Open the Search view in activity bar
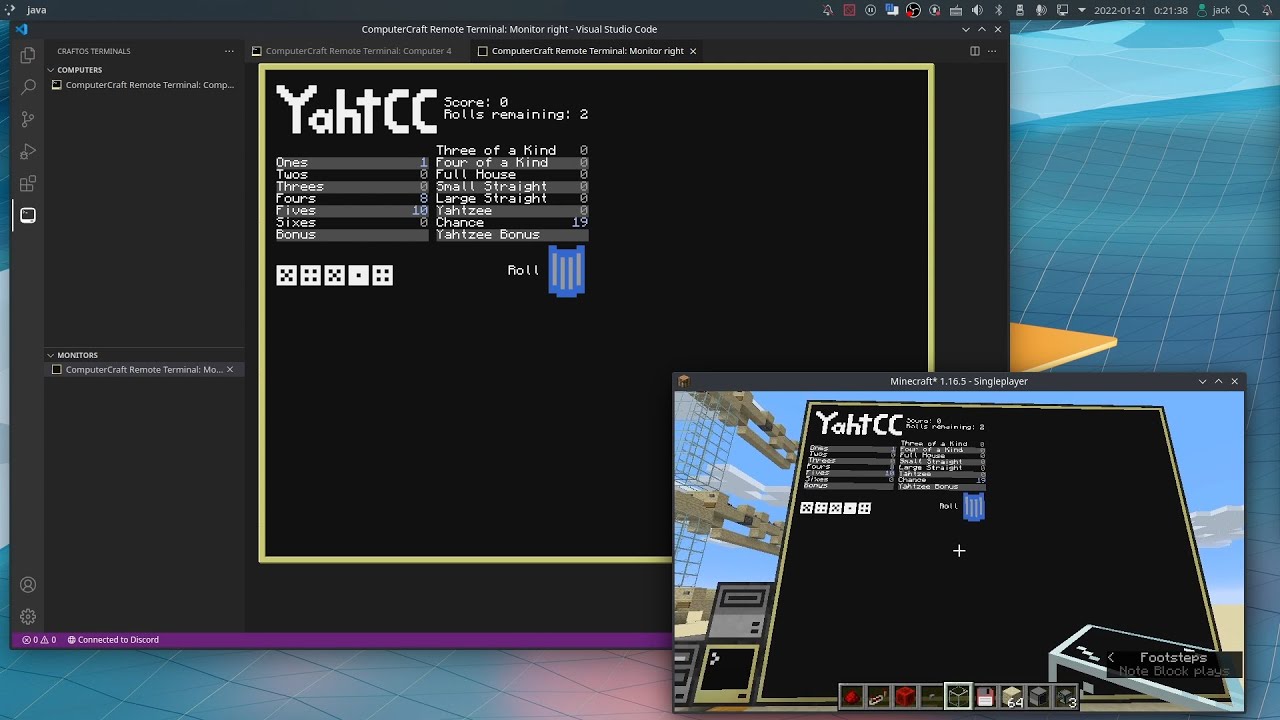 (x=28, y=88)
